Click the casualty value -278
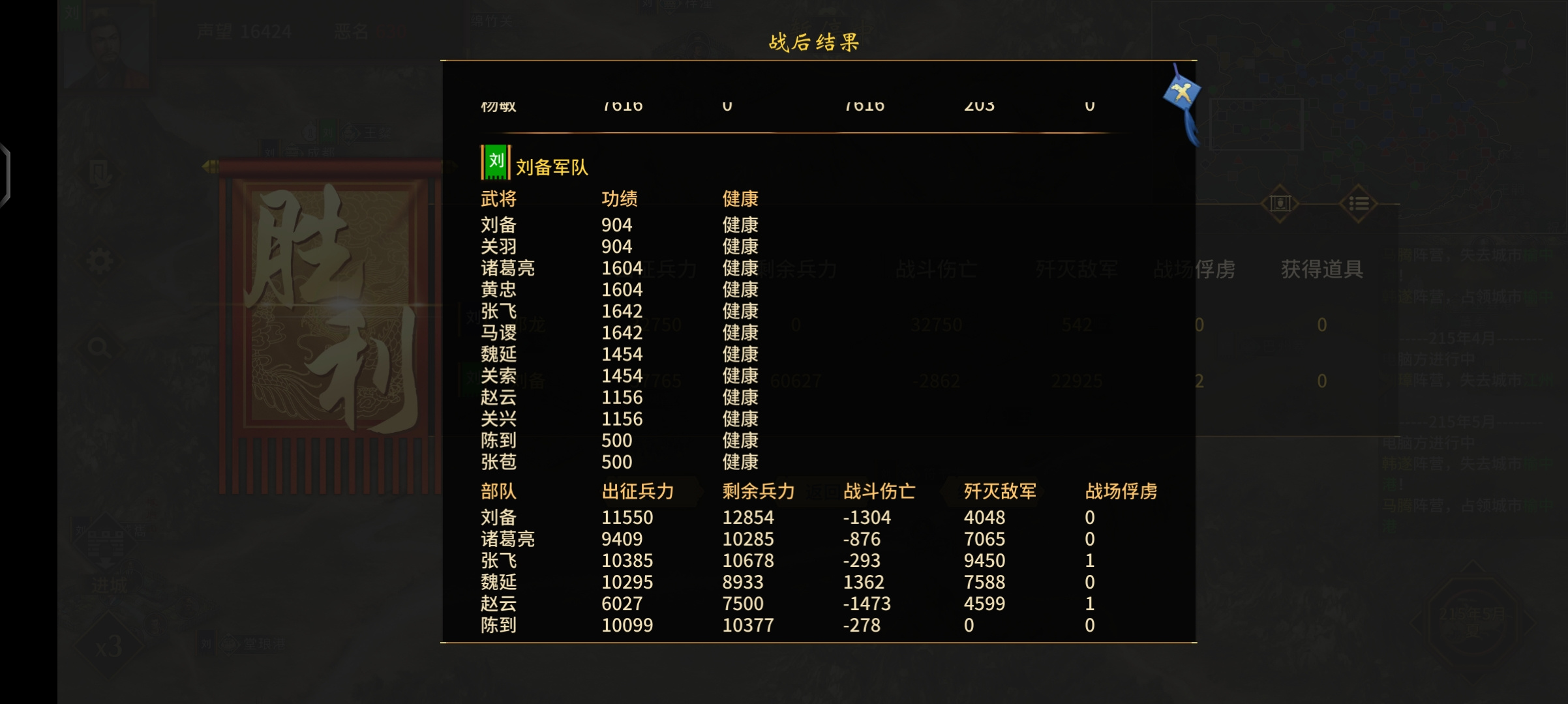1568x704 pixels. click(x=862, y=625)
